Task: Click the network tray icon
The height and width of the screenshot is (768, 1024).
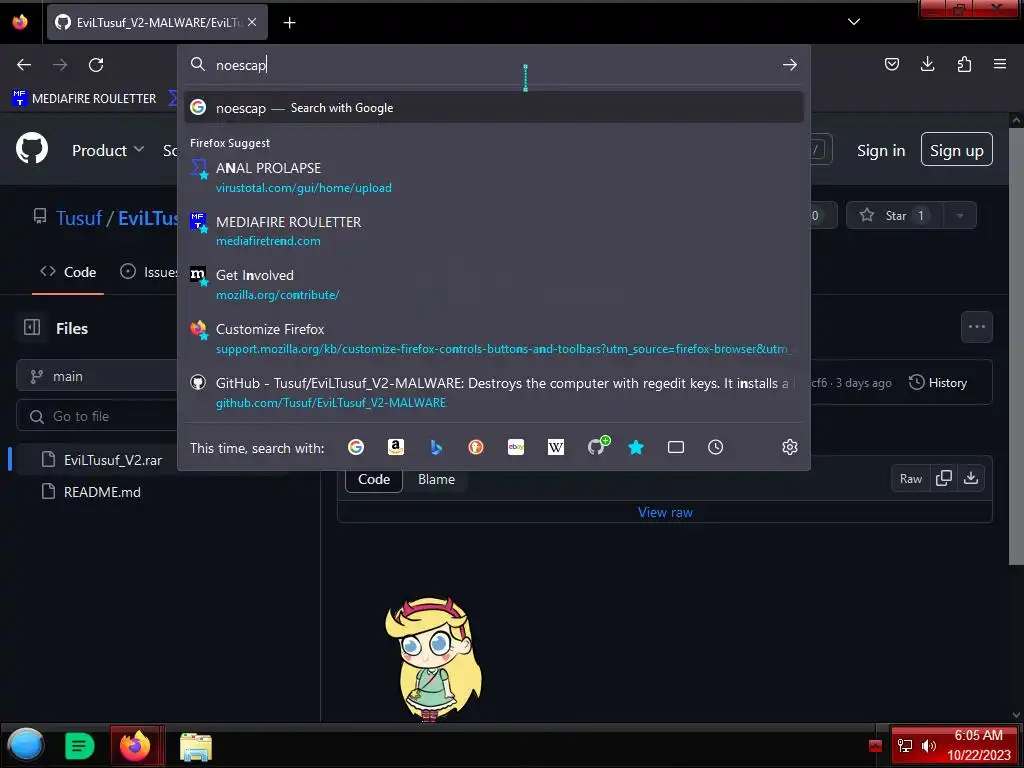Action: (x=904, y=746)
